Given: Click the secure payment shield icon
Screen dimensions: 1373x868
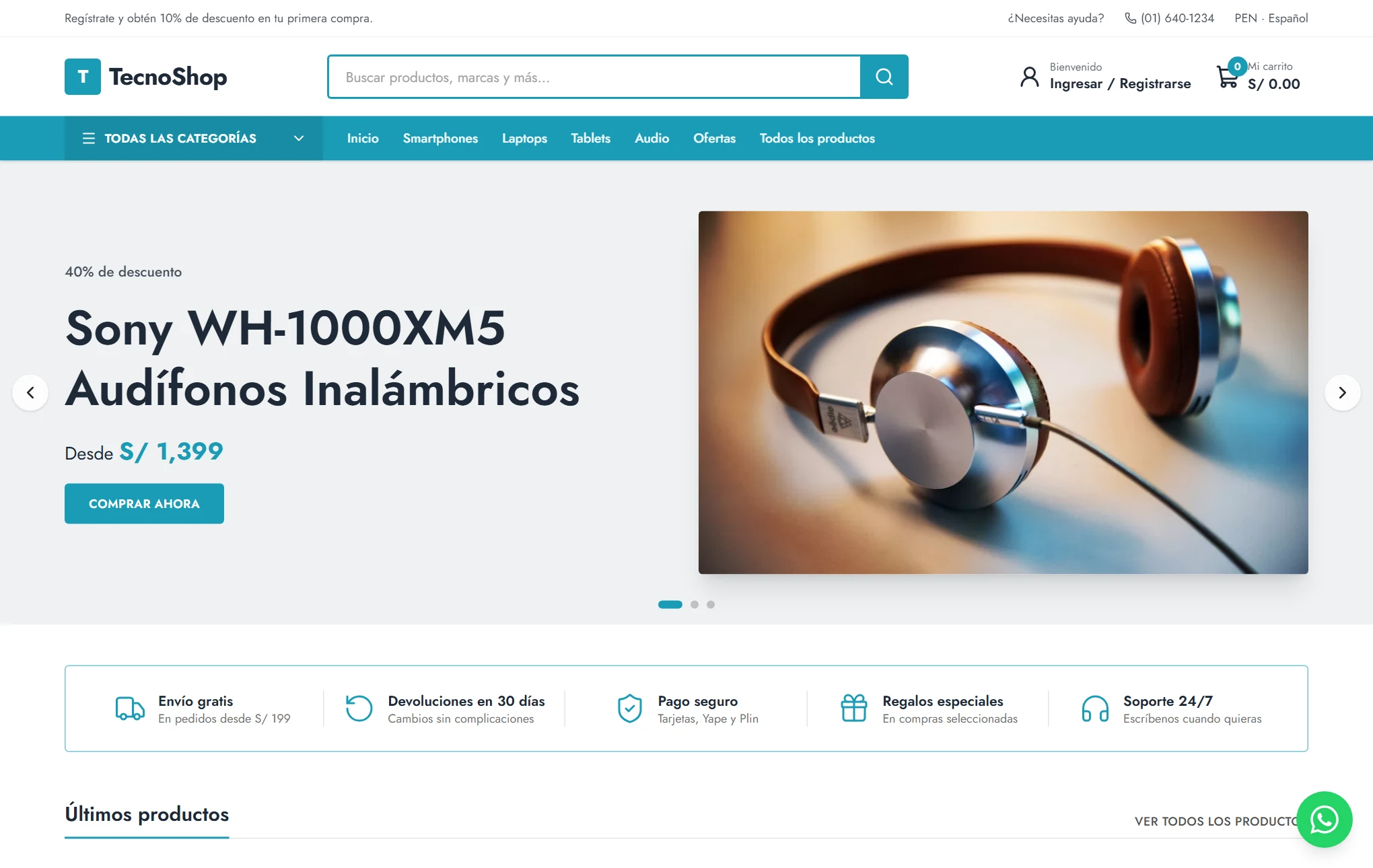Looking at the screenshot, I should point(630,709).
